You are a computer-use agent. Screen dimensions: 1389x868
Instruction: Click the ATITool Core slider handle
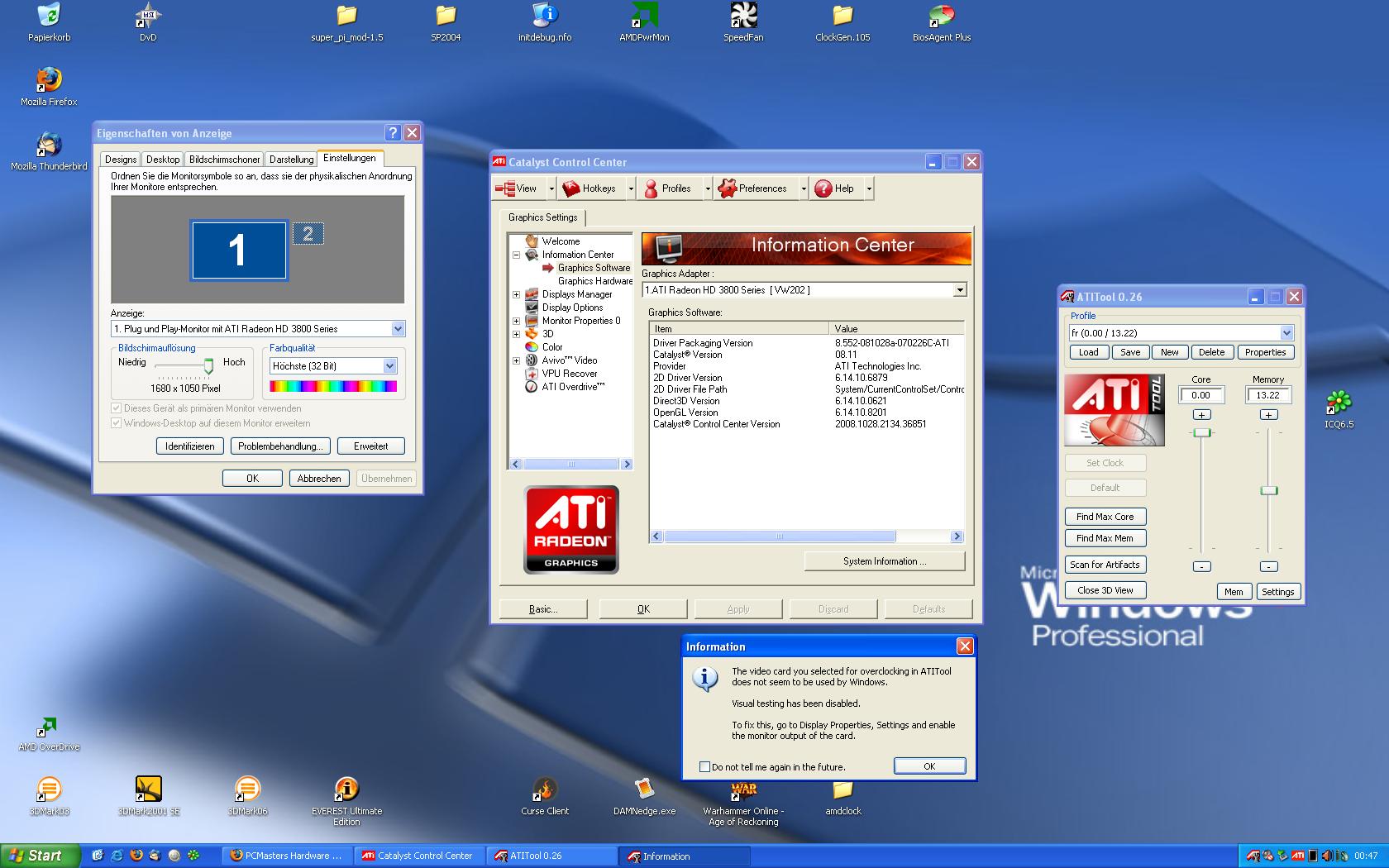1201,433
